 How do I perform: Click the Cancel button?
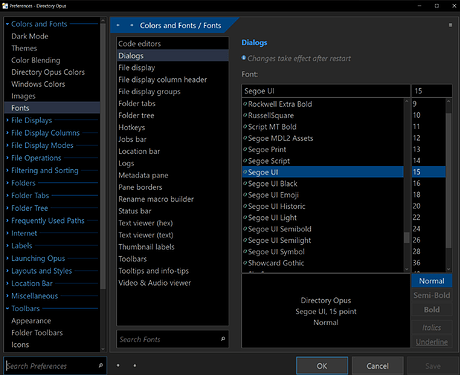point(377,366)
